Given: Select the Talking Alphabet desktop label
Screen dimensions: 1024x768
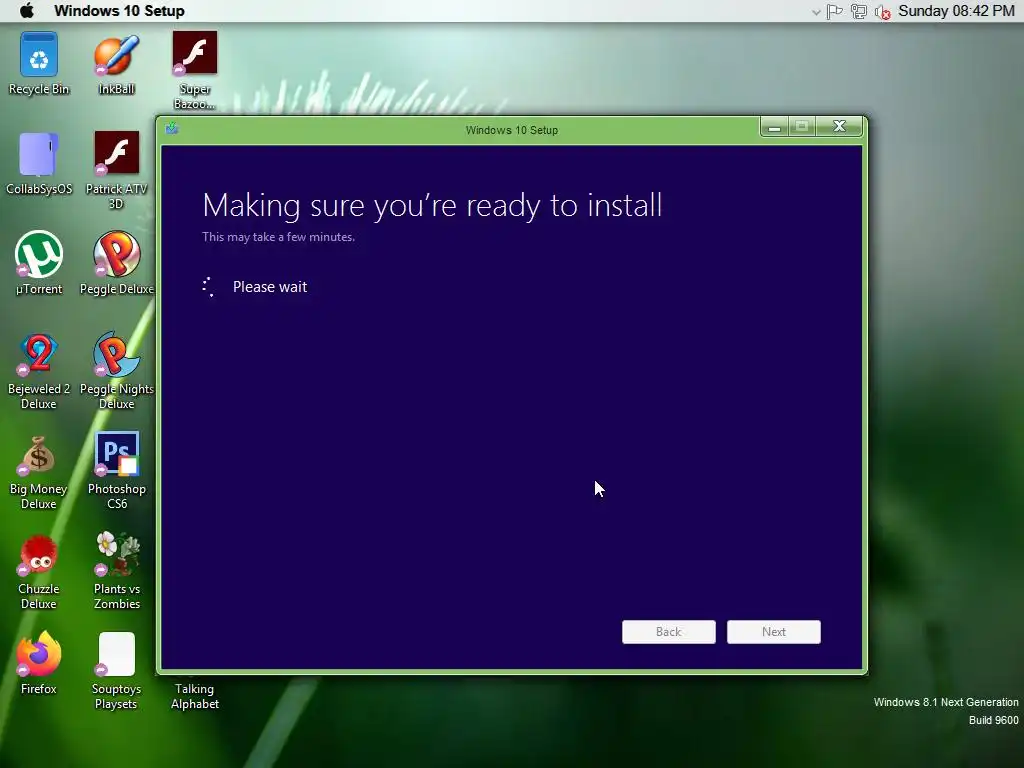Looking at the screenshot, I should pyautogui.click(x=195, y=696).
